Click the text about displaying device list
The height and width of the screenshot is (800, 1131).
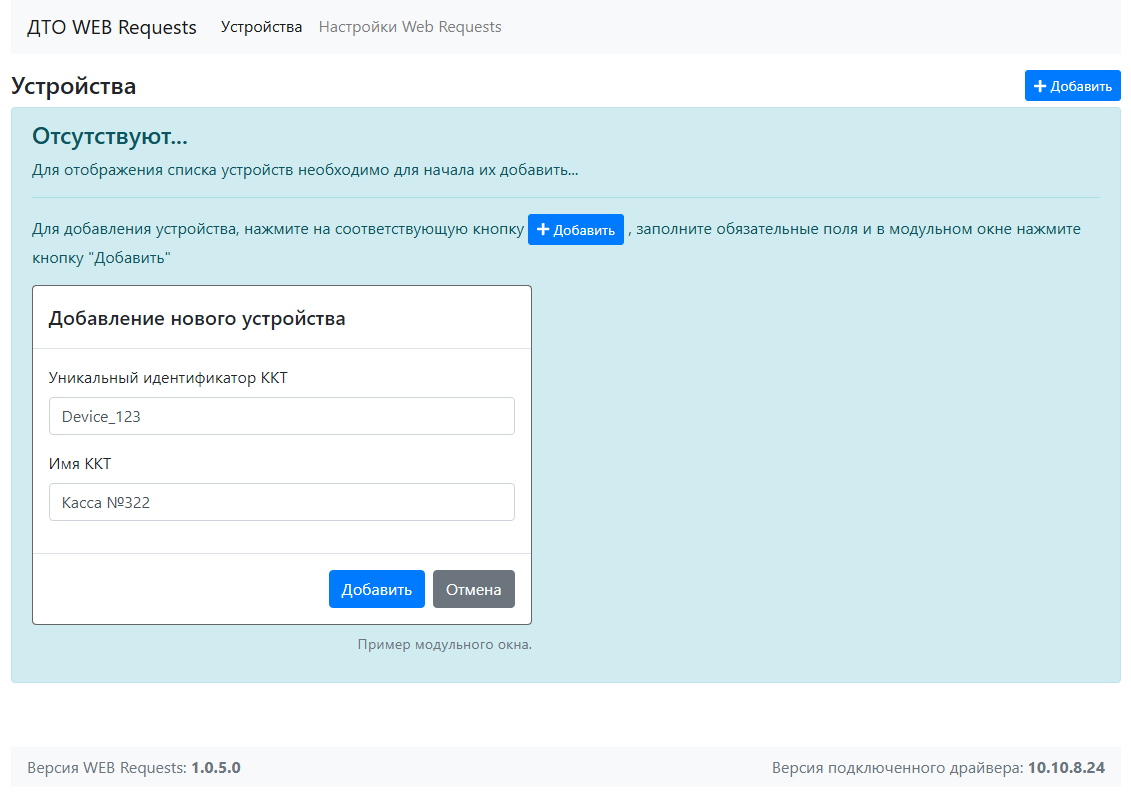click(x=305, y=170)
